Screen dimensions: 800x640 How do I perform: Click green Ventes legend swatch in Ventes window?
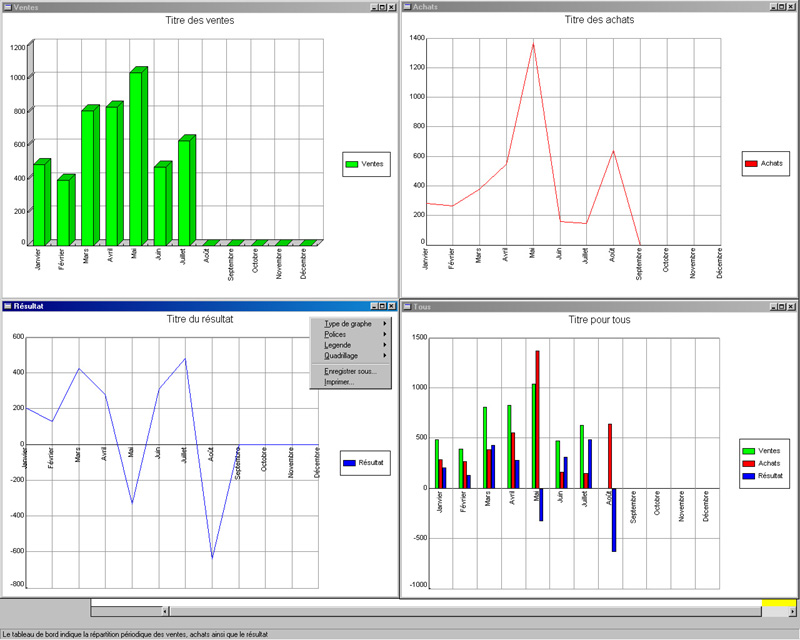(352, 163)
